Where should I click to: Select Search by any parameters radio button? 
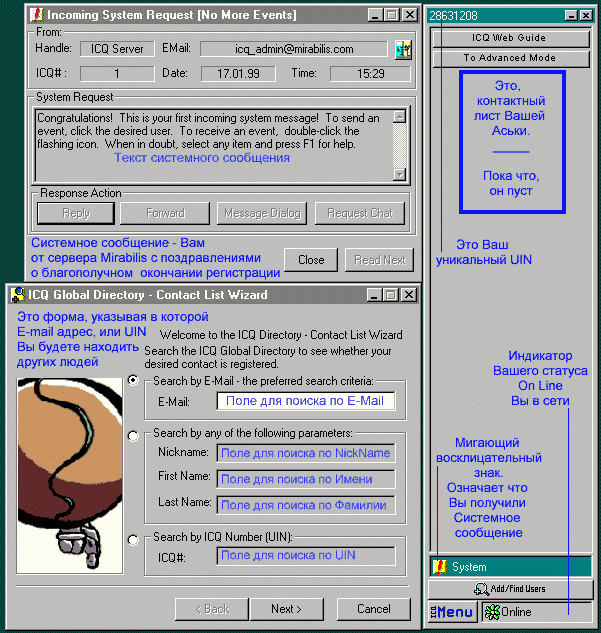click(x=133, y=436)
